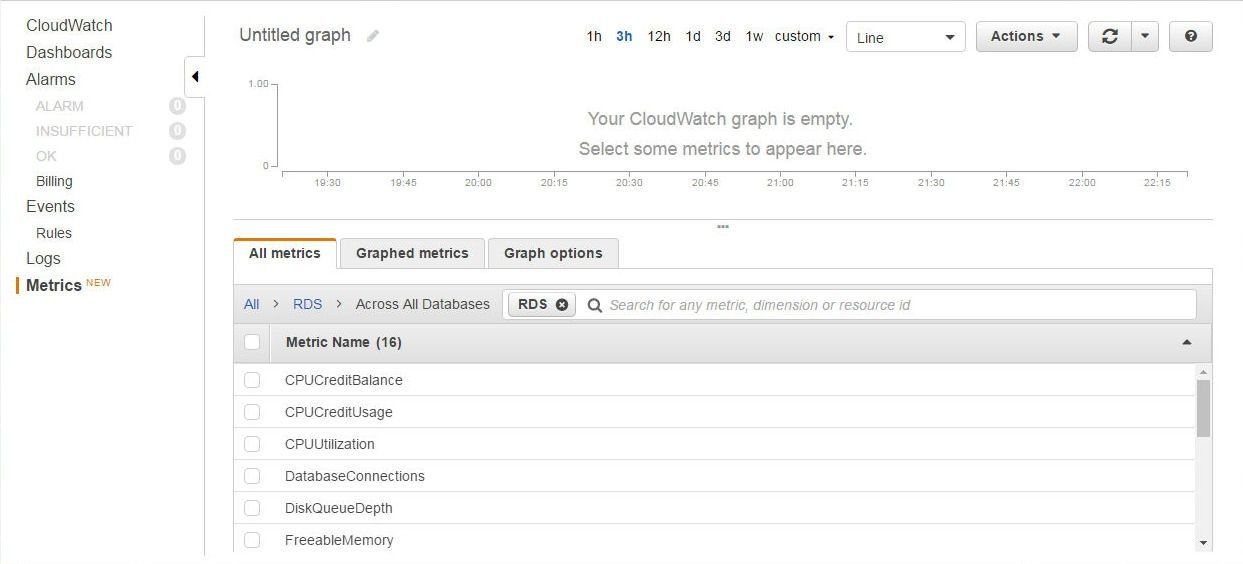Toggle the select-all metrics checkbox
This screenshot has width=1243, height=564.
click(x=252, y=342)
